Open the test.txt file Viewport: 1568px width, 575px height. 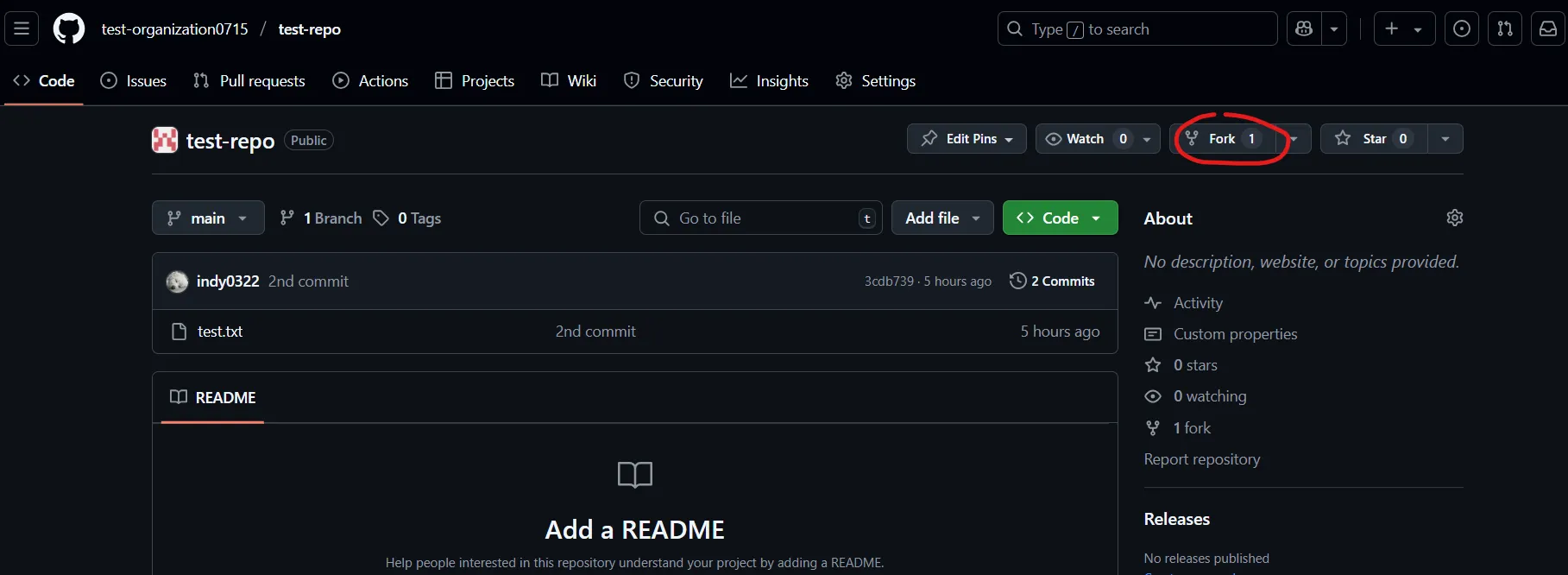point(220,332)
